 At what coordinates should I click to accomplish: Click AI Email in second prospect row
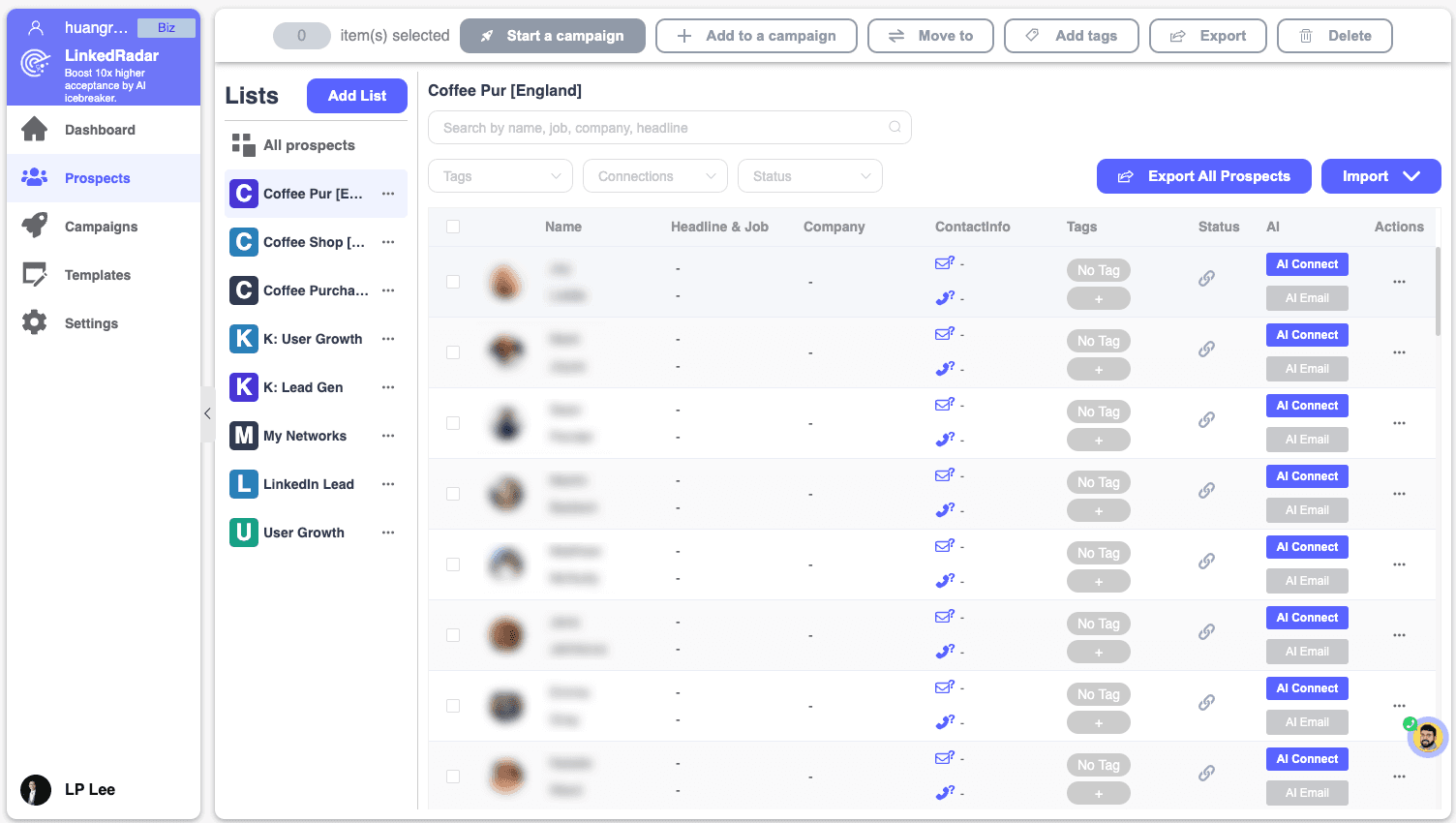[x=1307, y=369]
